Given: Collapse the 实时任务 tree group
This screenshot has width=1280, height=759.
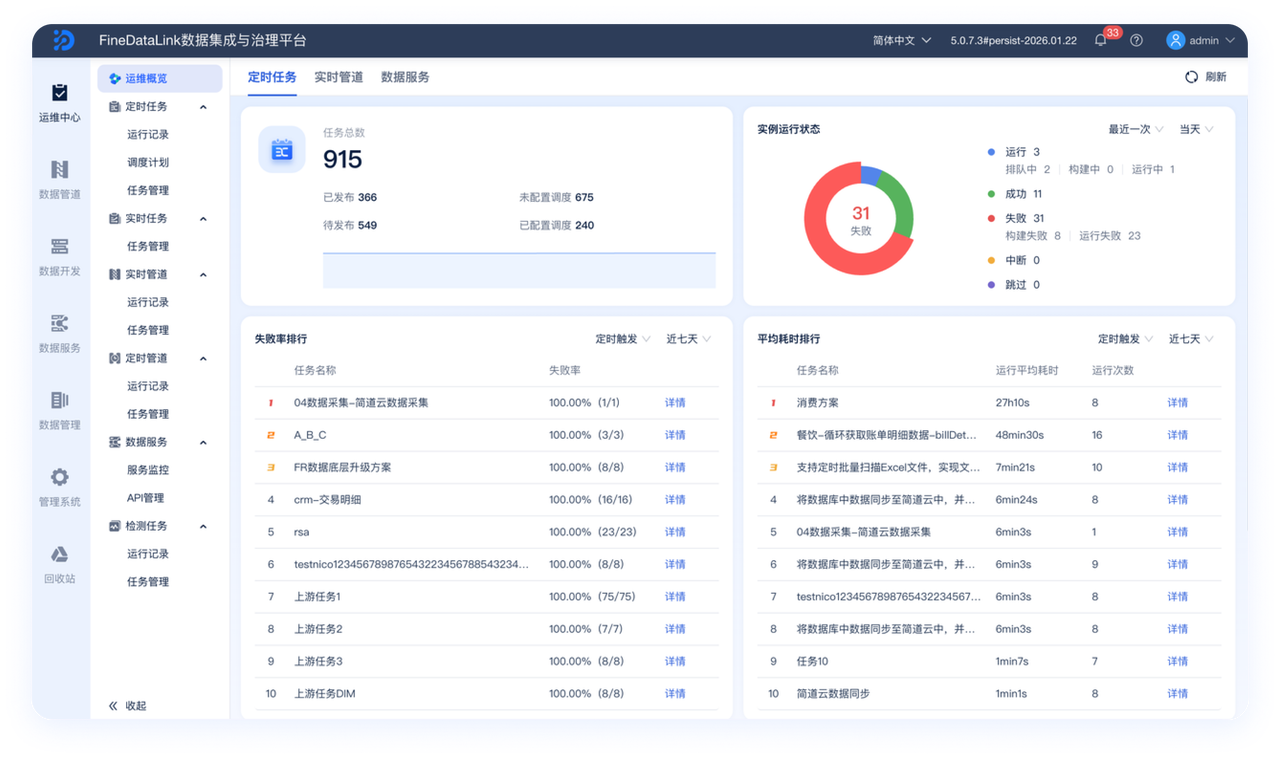Looking at the screenshot, I should (203, 219).
